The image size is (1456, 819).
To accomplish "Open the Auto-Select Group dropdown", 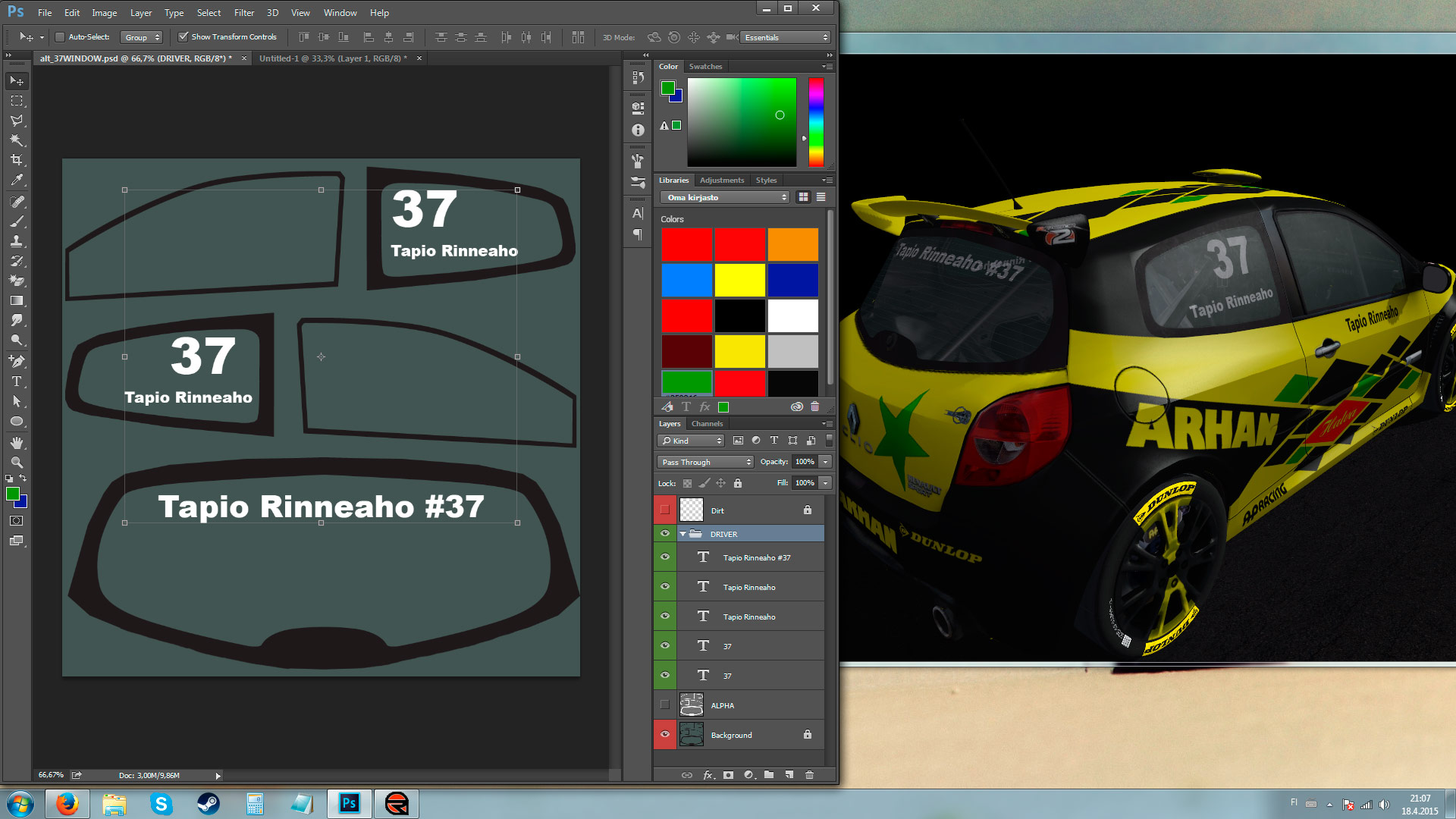I will pos(142,37).
